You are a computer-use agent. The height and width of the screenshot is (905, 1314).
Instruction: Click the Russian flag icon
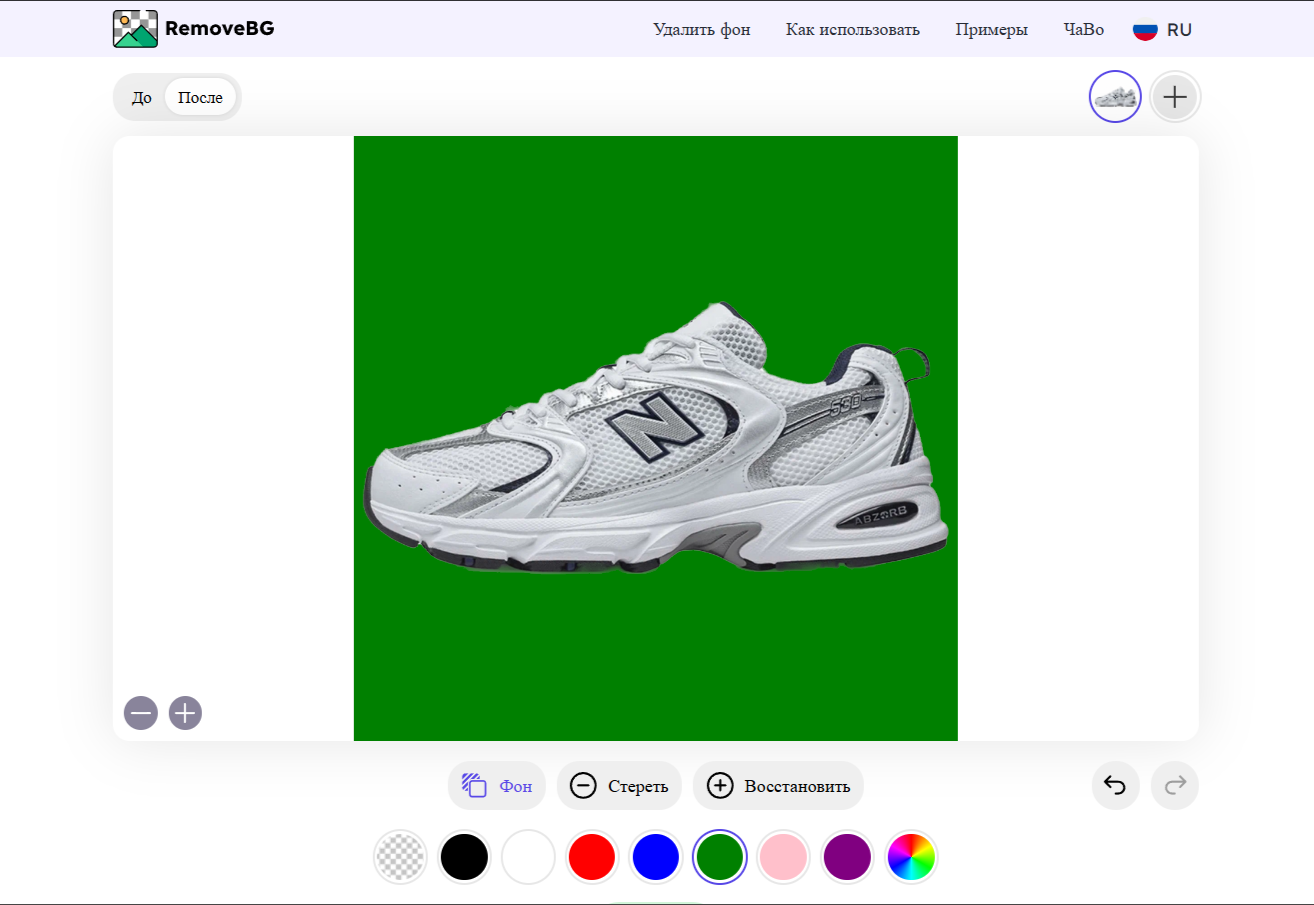[x=1145, y=30]
